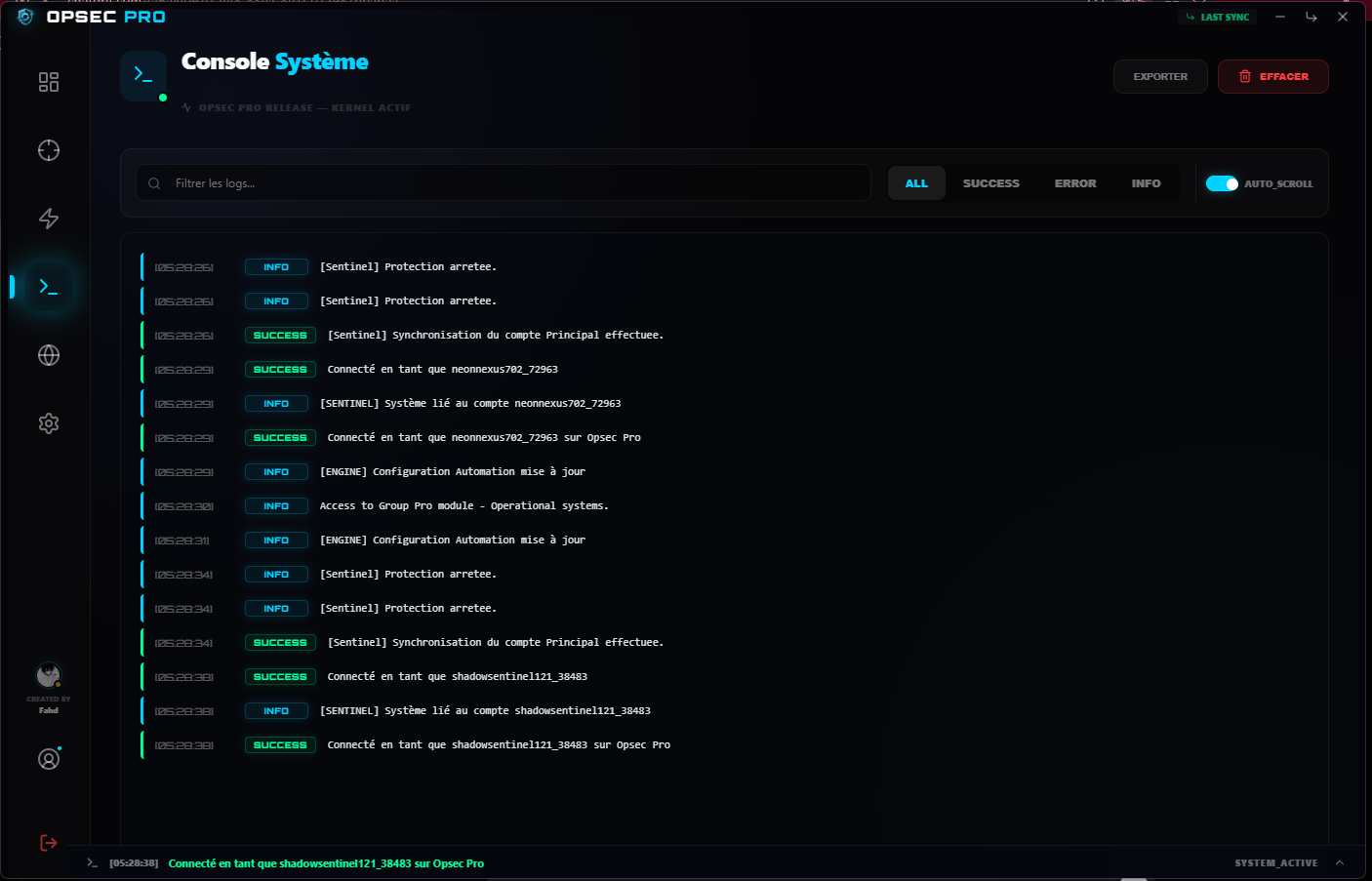The width and height of the screenshot is (1372, 881).
Task: Open the dashboard grid icon in sidebar
Action: pos(49,82)
